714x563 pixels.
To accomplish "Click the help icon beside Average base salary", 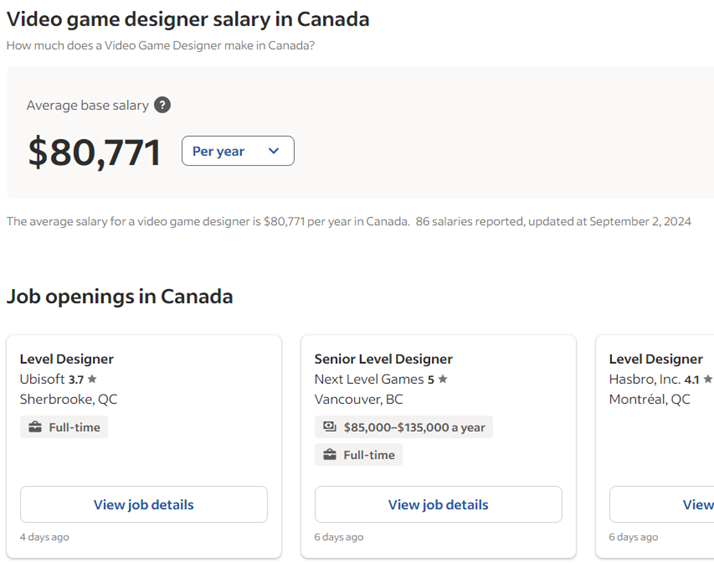I will (x=162, y=105).
